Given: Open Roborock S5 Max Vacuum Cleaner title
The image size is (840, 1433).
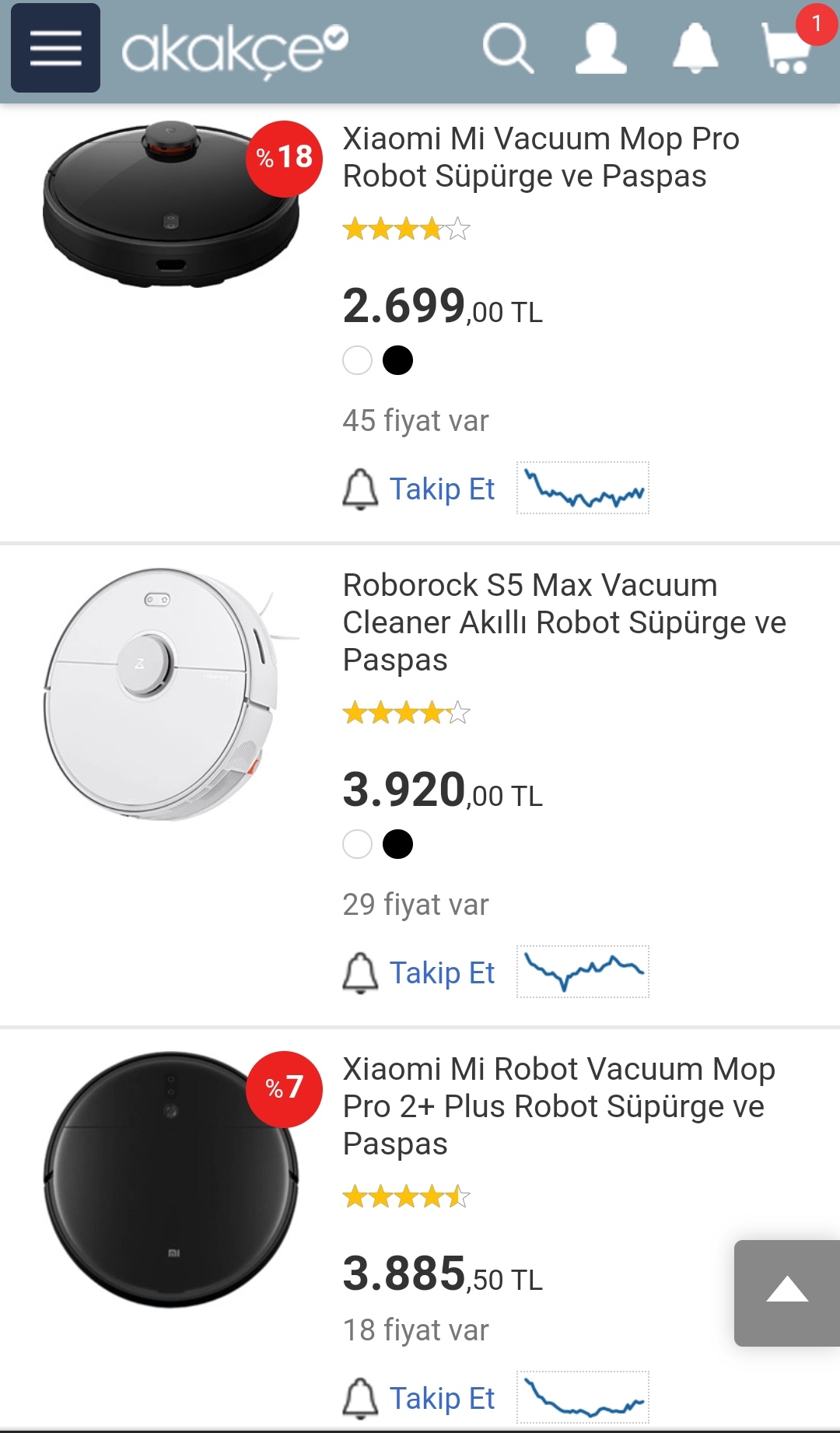Looking at the screenshot, I should 564,622.
